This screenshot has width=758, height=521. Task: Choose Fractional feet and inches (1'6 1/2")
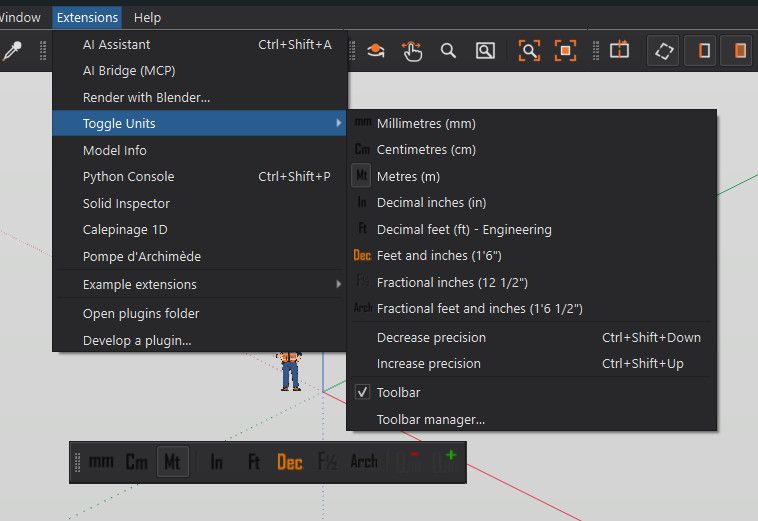point(531,308)
